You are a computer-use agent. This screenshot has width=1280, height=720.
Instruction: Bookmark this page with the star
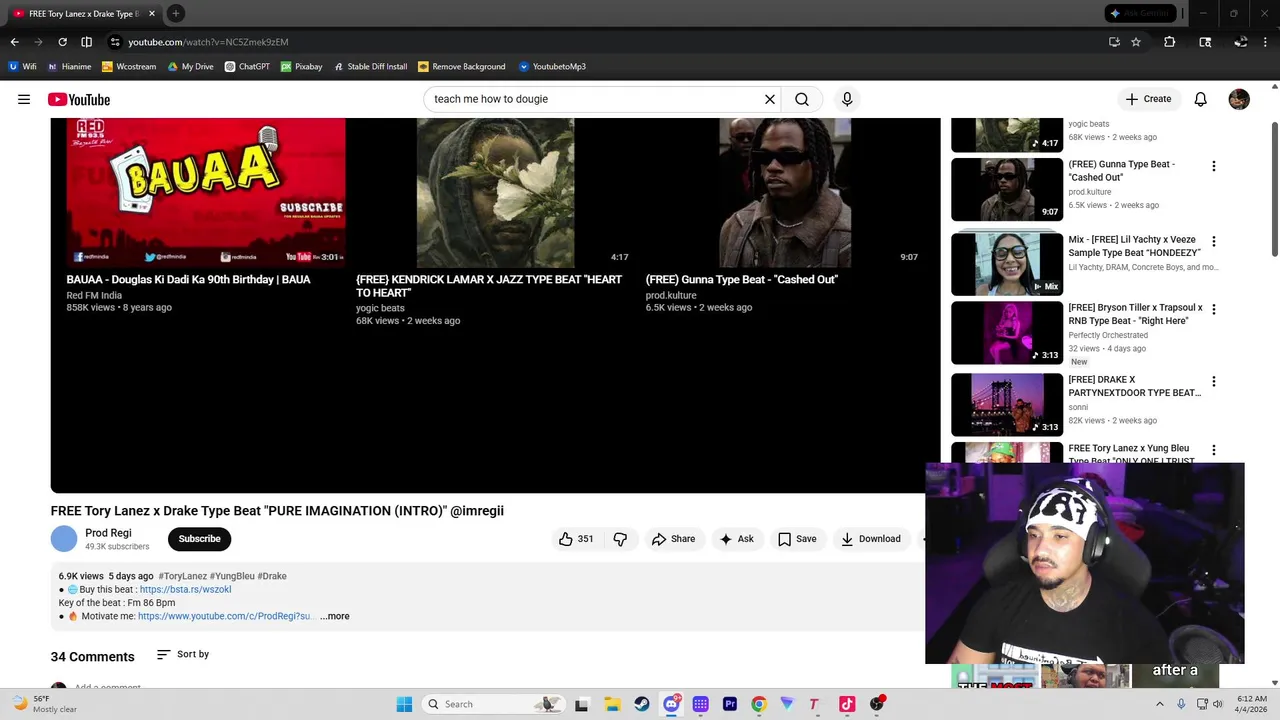[x=1136, y=42]
